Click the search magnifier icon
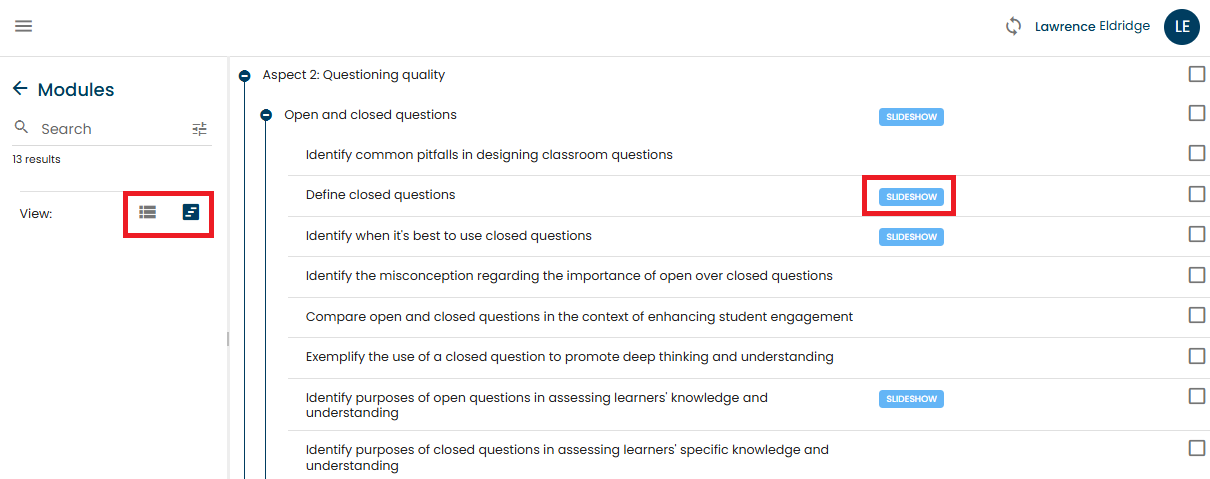This screenshot has height=479, width=1210. click(x=21, y=128)
